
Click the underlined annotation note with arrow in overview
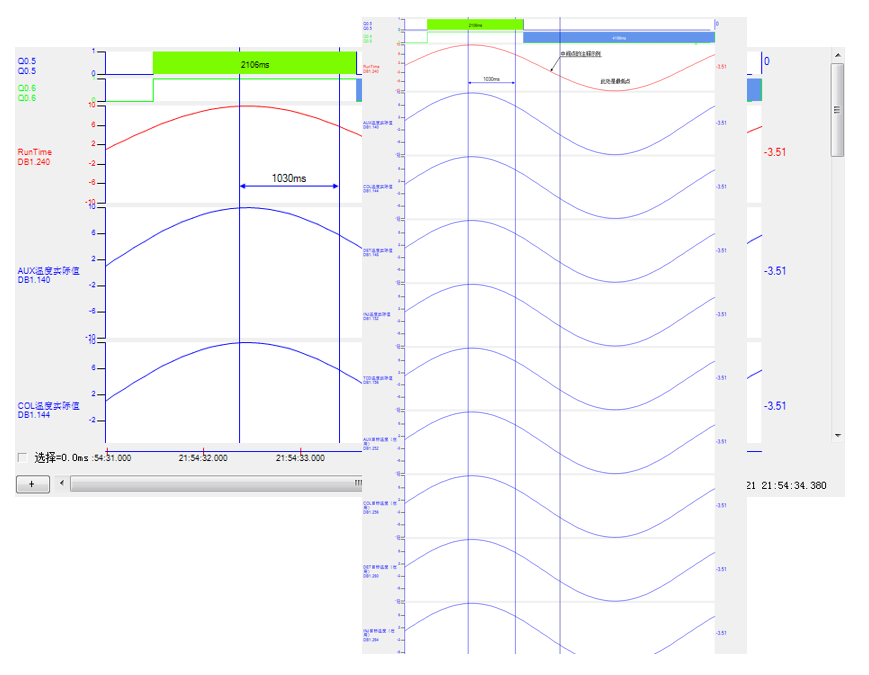pyautogui.click(x=580, y=54)
